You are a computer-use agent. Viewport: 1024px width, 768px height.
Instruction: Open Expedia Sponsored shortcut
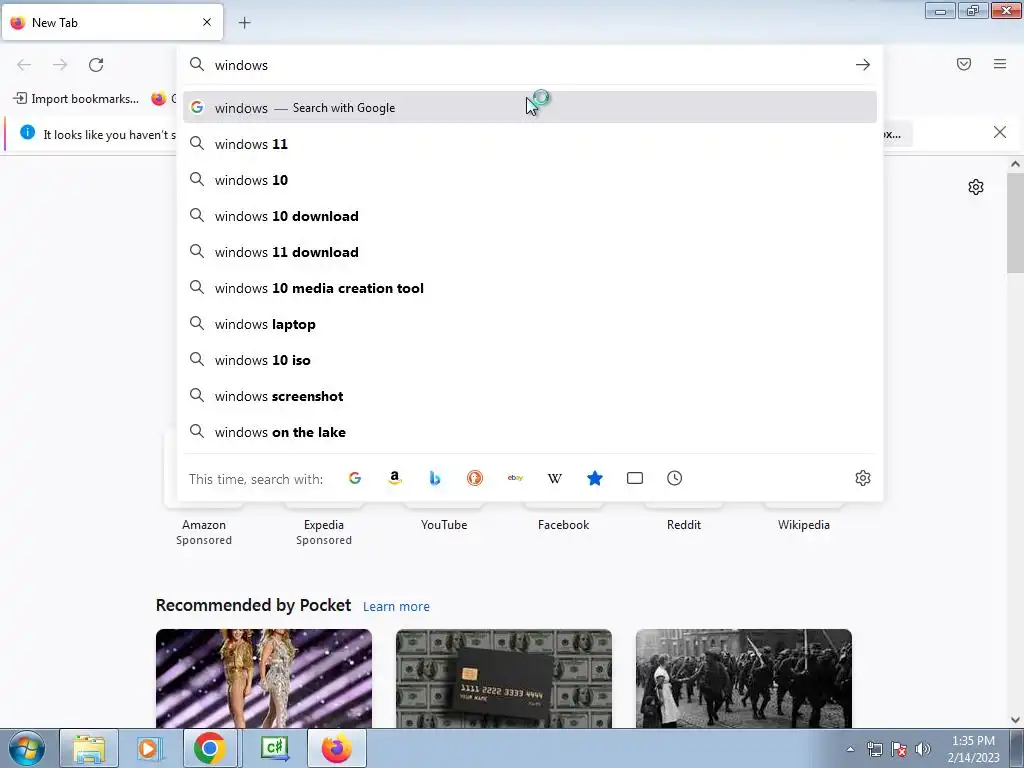click(x=324, y=532)
